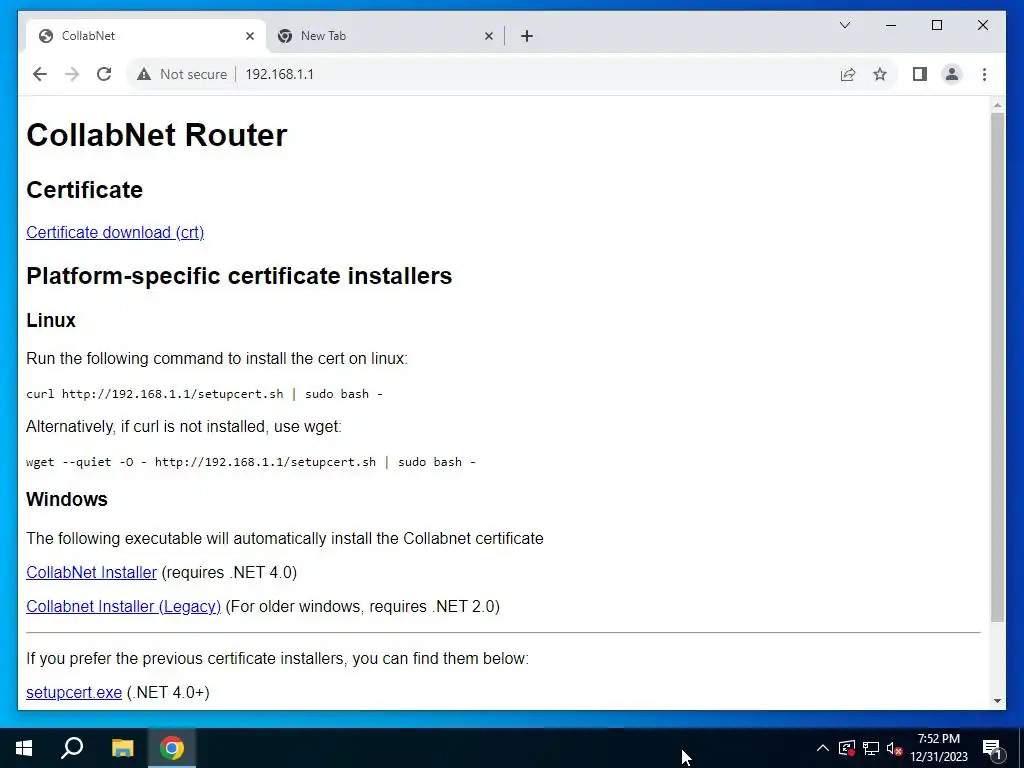
Task: Share this page using the share icon
Action: pos(848,74)
